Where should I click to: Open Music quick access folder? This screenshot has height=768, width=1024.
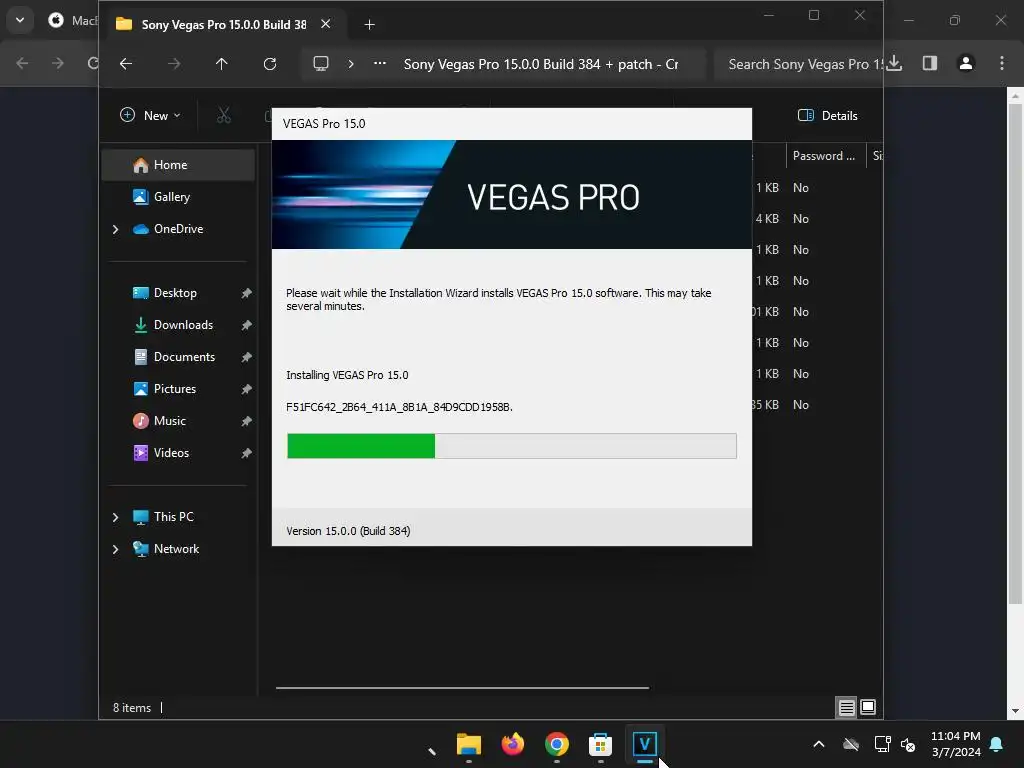[x=170, y=421]
